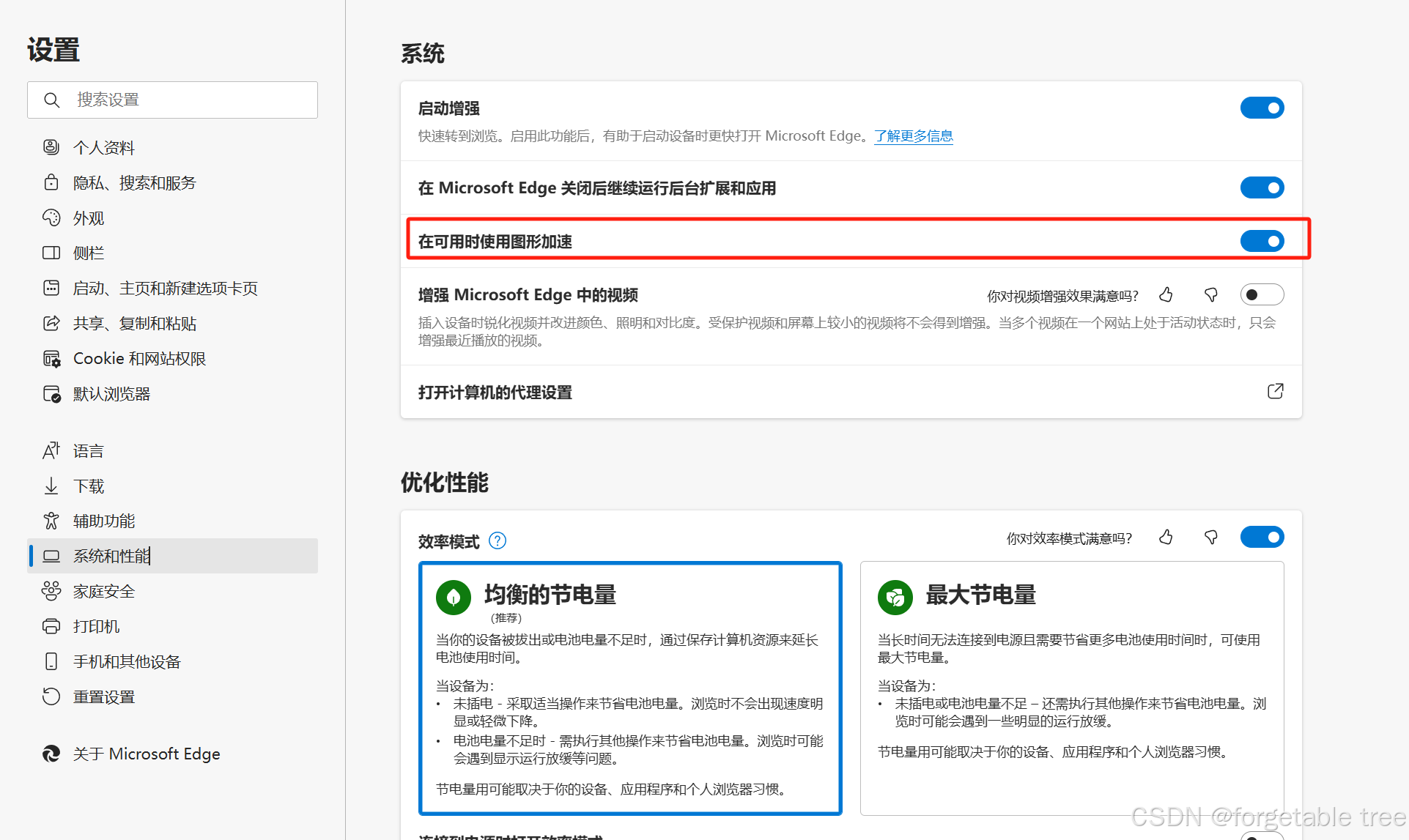
Task: Click 打开计算机的代理设置 row
Action: point(495,393)
